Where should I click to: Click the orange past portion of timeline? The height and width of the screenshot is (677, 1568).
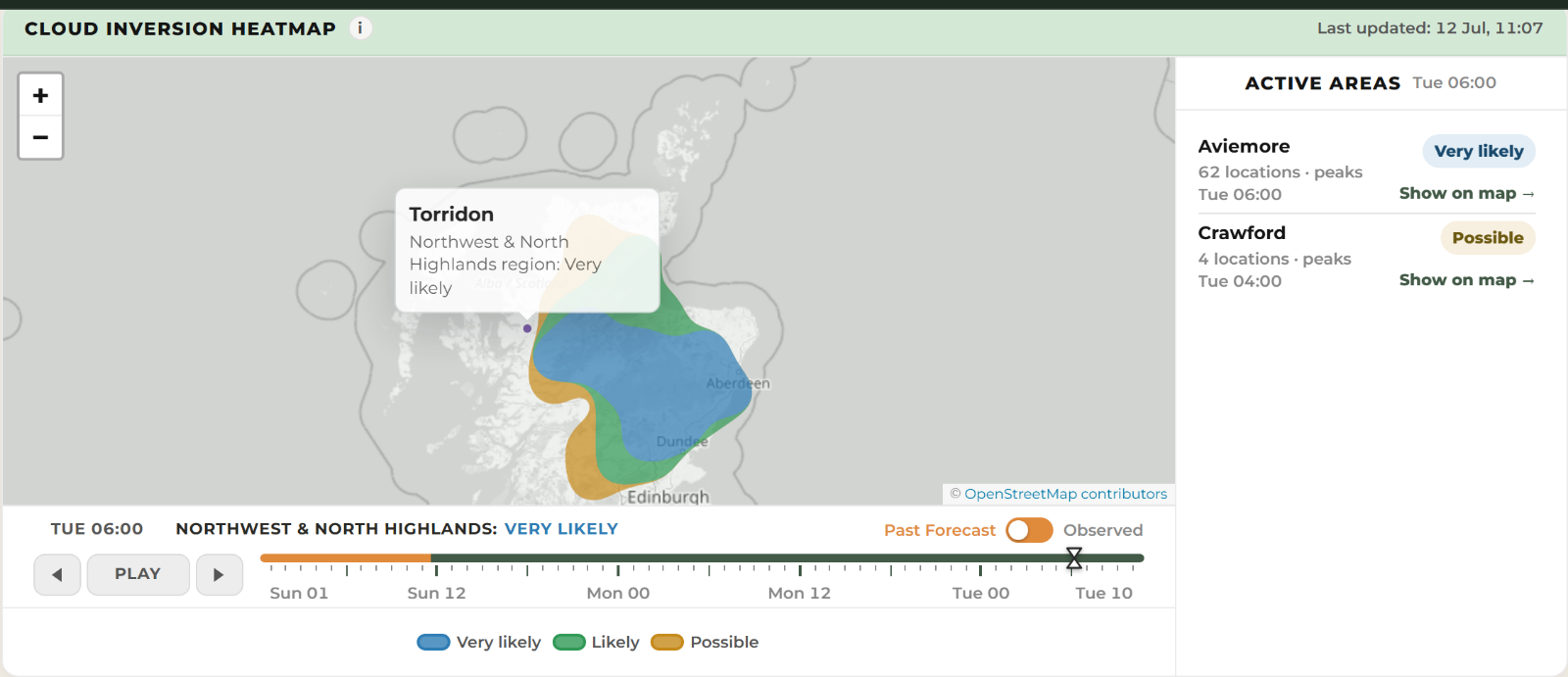click(345, 558)
